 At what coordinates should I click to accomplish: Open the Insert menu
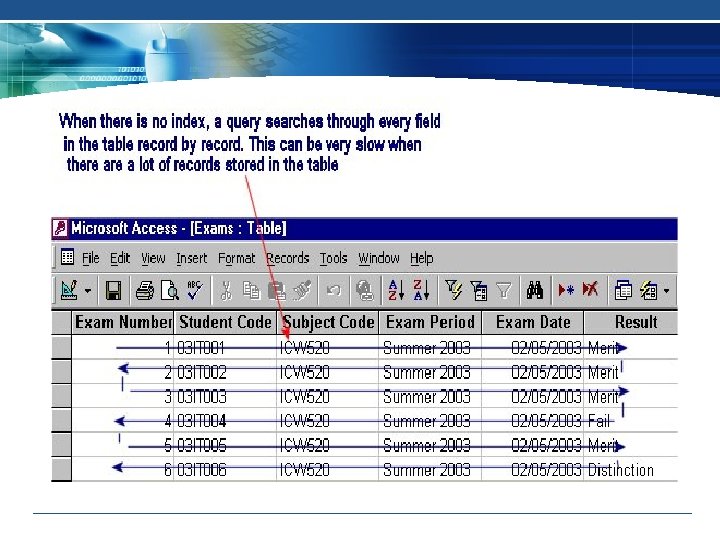coord(191,259)
